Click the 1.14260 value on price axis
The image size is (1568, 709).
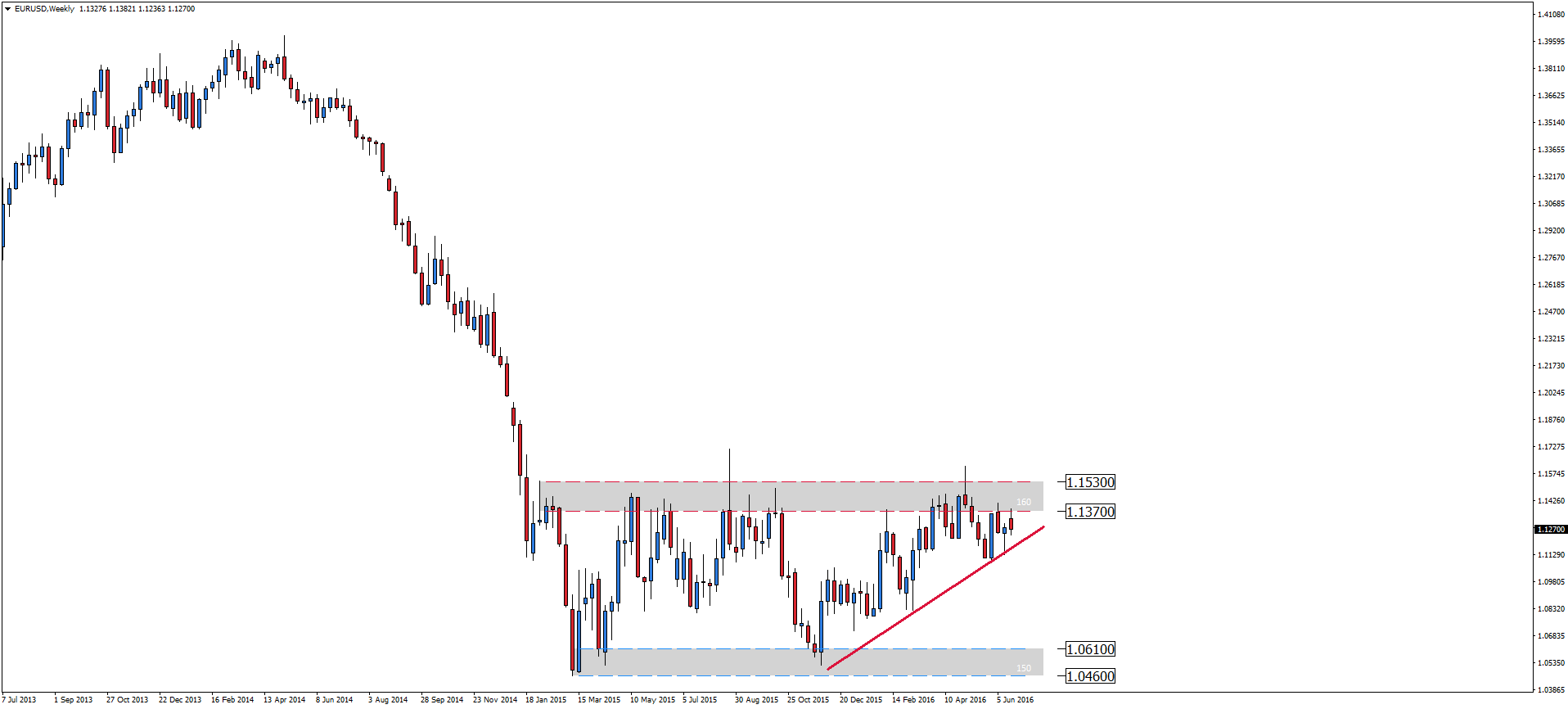[x=1551, y=501]
